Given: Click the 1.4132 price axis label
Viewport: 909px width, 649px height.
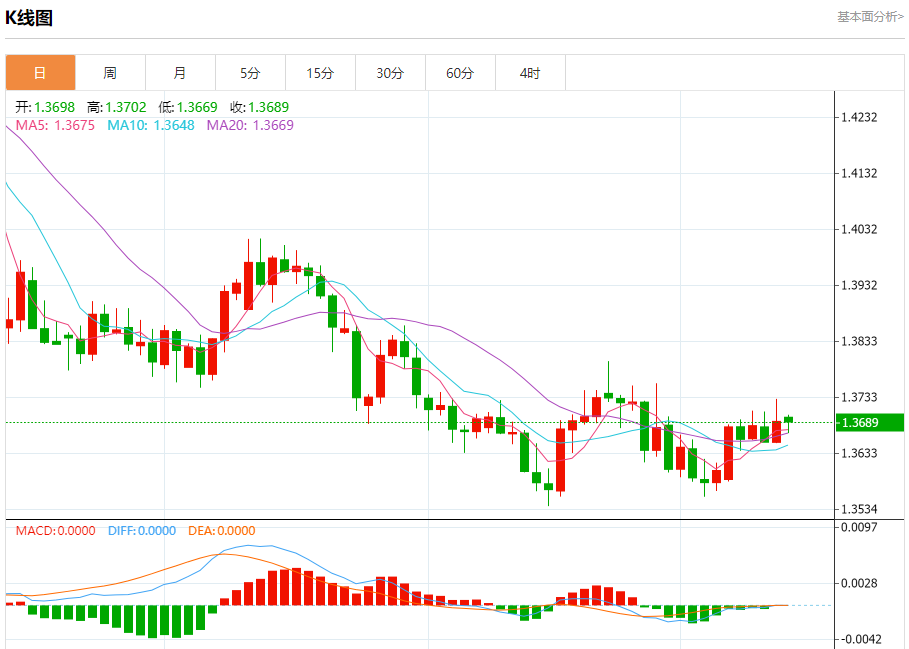Looking at the screenshot, I should pos(859,173).
